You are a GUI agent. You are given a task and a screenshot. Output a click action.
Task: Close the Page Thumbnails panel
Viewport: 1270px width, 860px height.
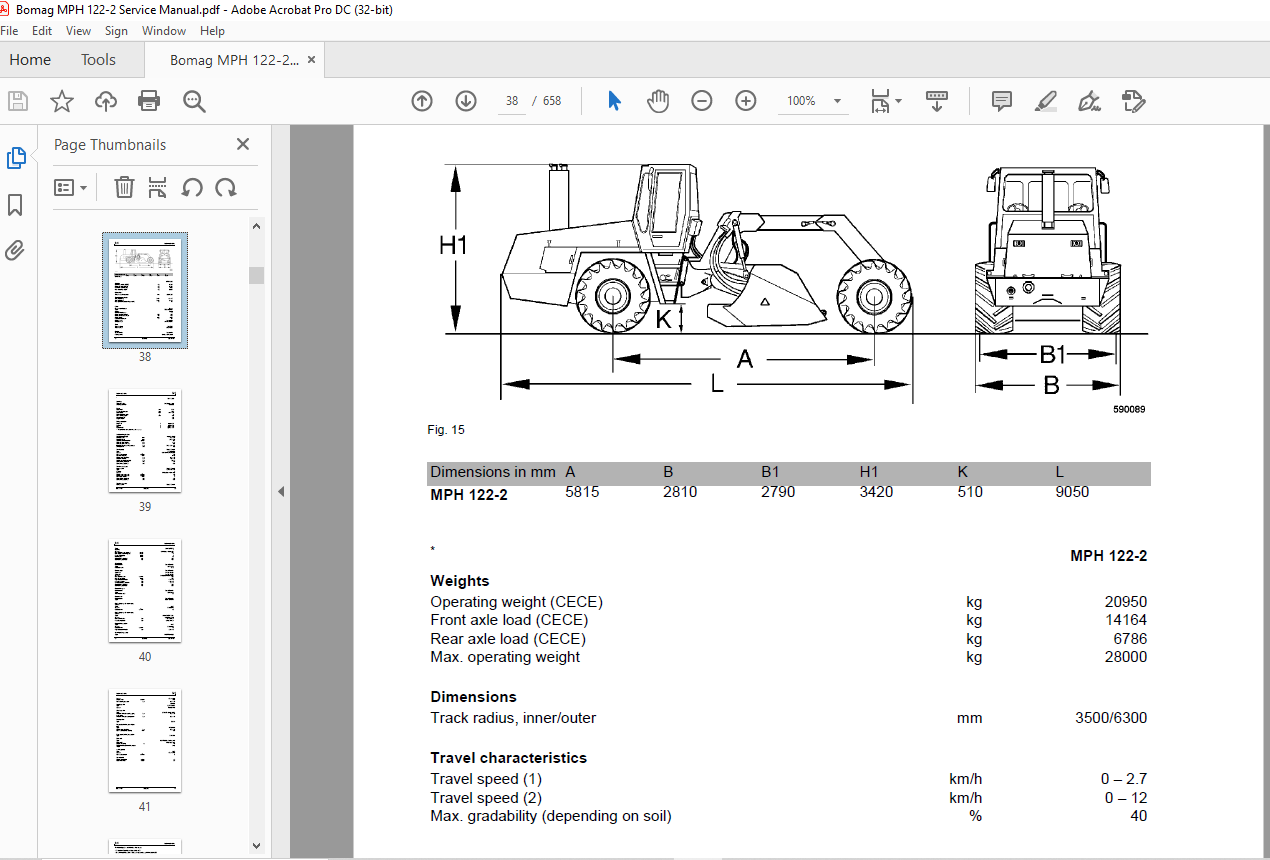tap(243, 144)
